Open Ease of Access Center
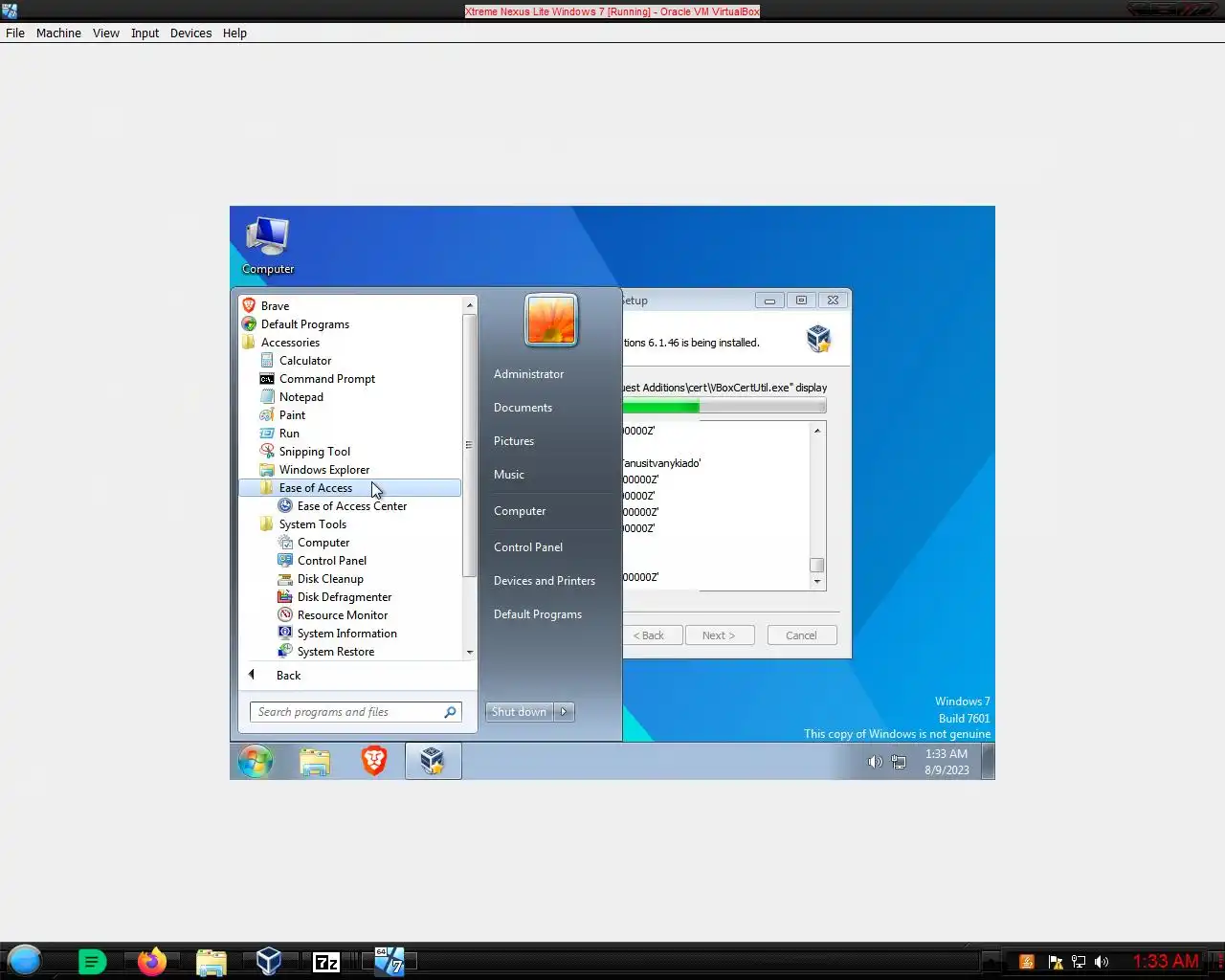Viewport: 1225px width, 980px height. 350,506
